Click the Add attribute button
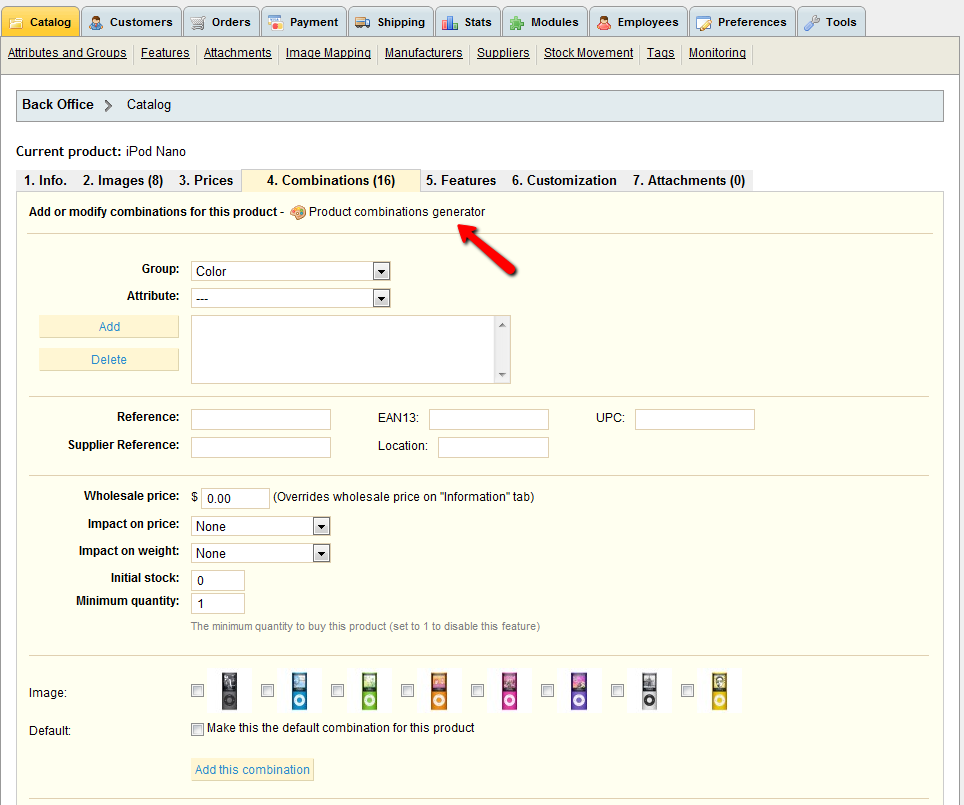 tap(109, 327)
